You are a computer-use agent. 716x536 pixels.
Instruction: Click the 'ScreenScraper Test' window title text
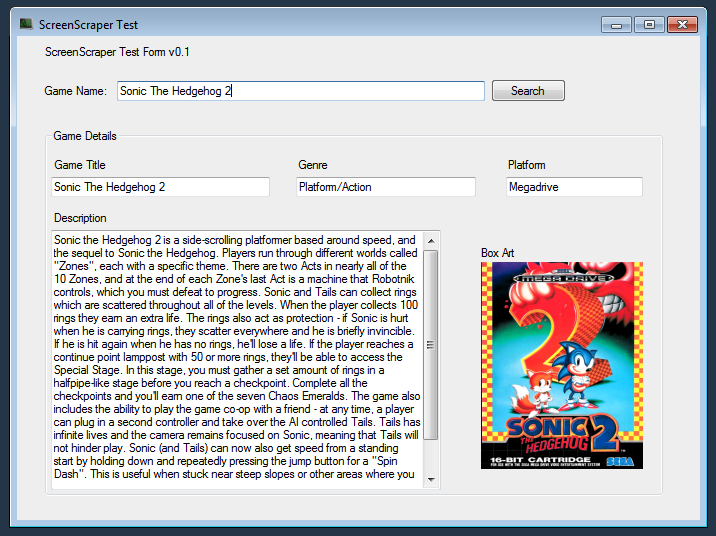point(88,25)
